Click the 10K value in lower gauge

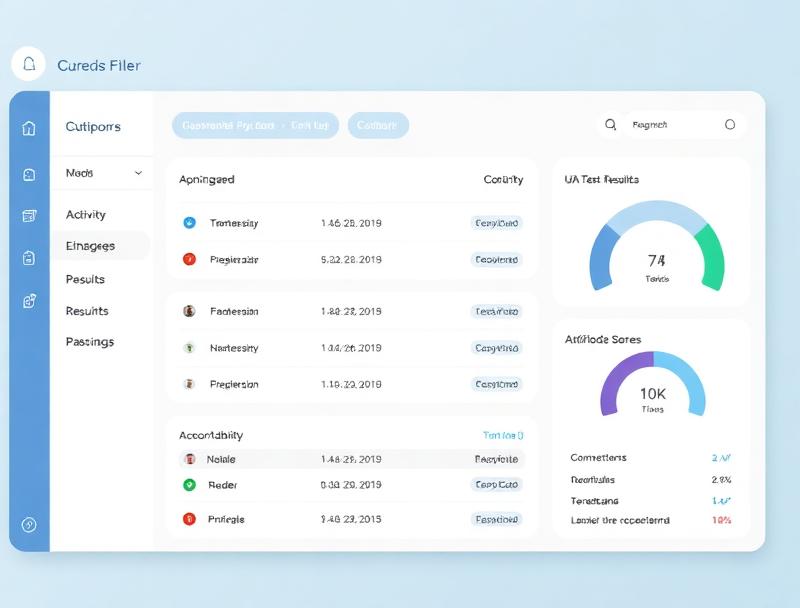[x=653, y=394]
